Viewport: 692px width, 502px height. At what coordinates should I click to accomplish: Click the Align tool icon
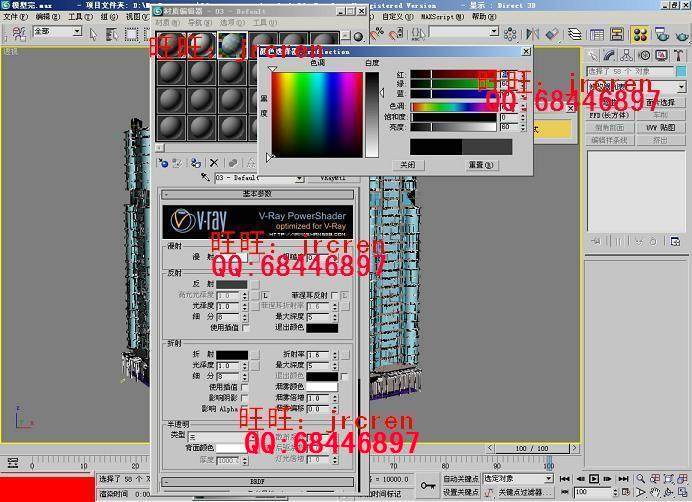coord(552,34)
